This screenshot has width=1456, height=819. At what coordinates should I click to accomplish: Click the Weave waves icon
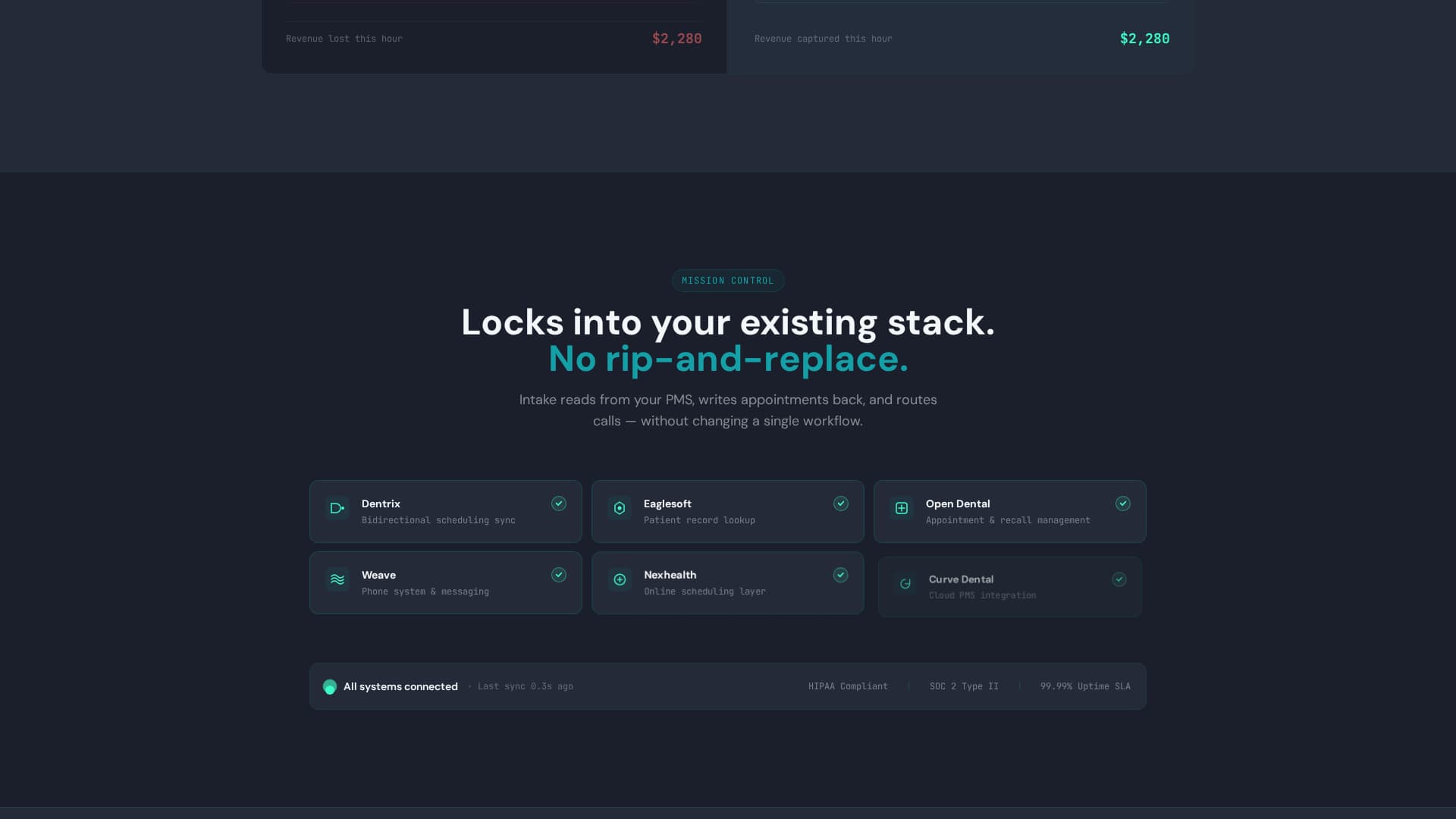(x=337, y=579)
